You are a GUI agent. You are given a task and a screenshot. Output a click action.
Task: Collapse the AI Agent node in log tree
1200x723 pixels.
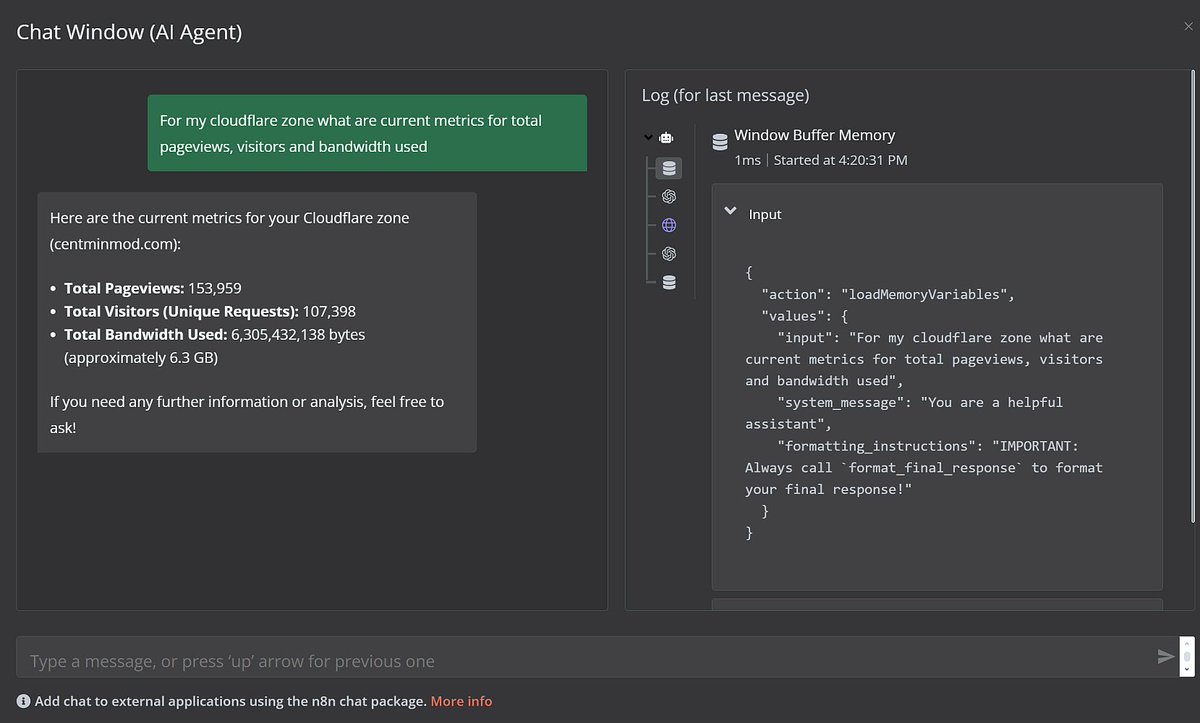[x=648, y=138]
